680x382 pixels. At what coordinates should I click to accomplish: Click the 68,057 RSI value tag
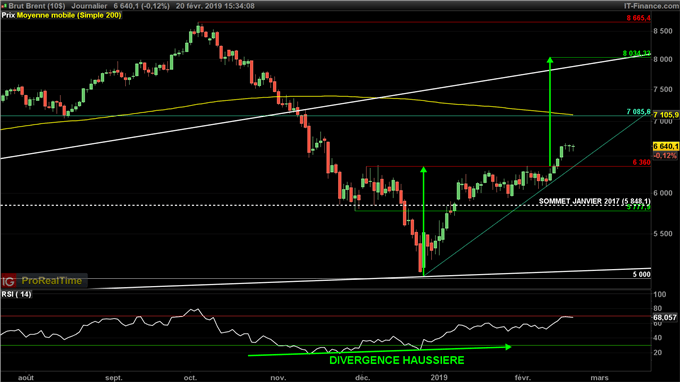[x=665, y=317]
